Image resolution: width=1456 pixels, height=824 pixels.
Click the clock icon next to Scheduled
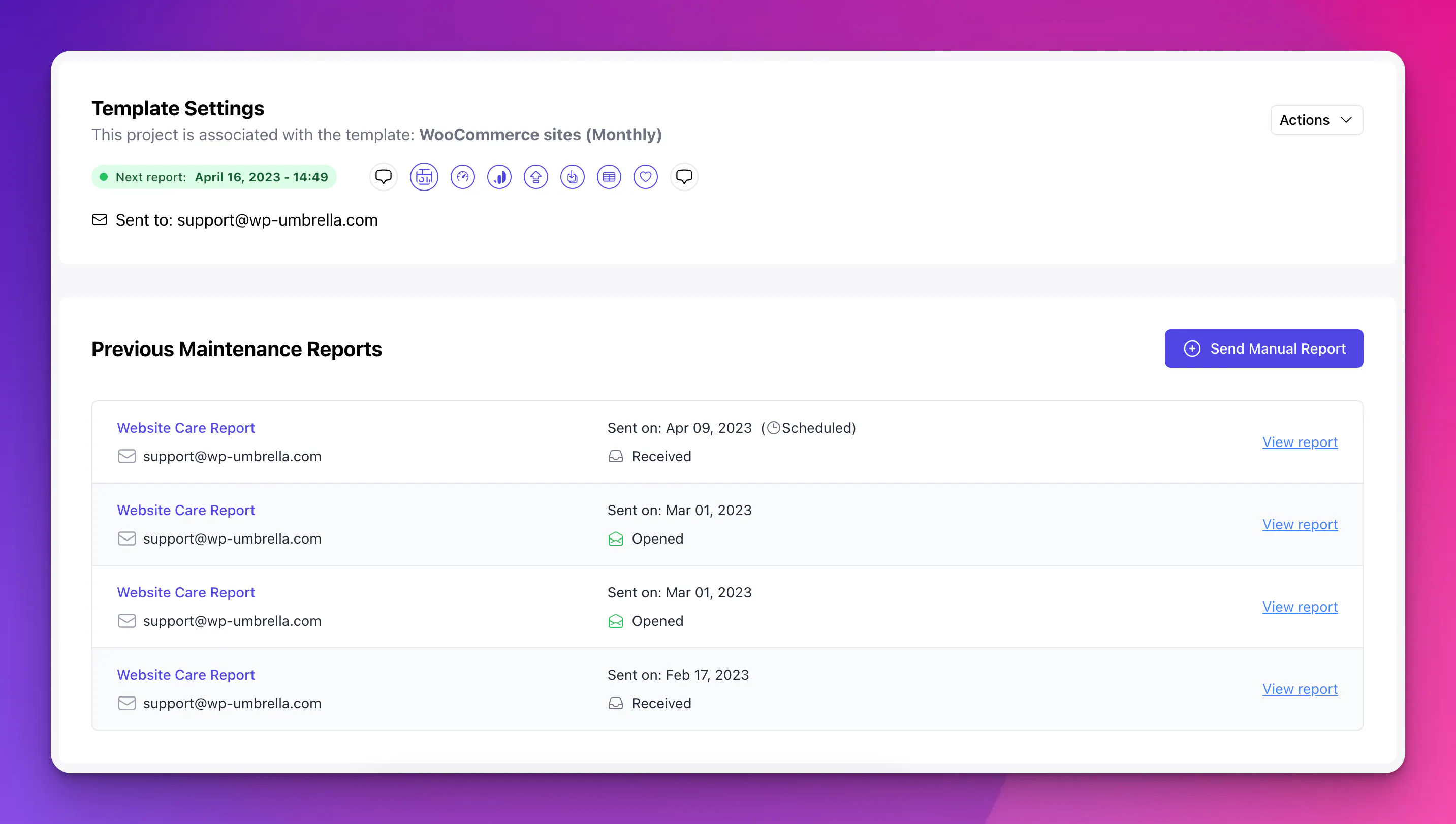click(x=774, y=428)
